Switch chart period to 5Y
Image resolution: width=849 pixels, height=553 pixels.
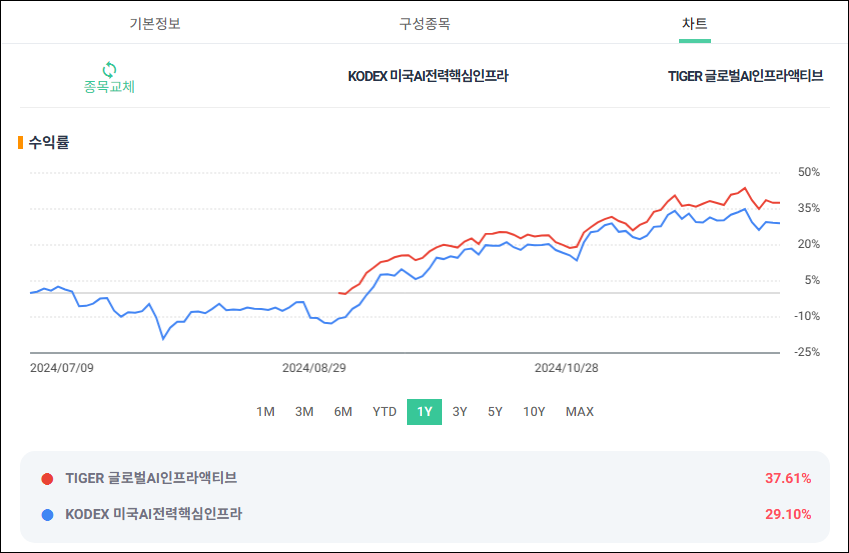click(x=495, y=412)
